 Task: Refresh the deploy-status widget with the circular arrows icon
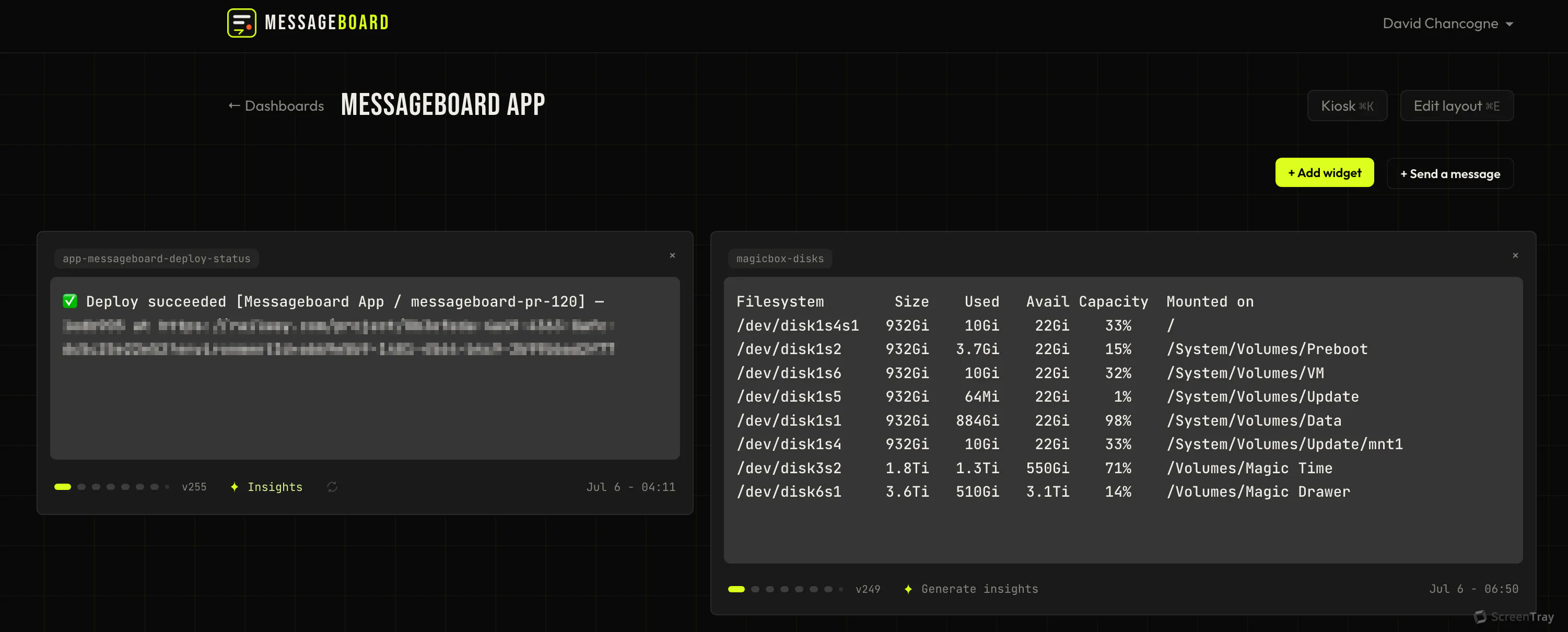pyautogui.click(x=332, y=486)
